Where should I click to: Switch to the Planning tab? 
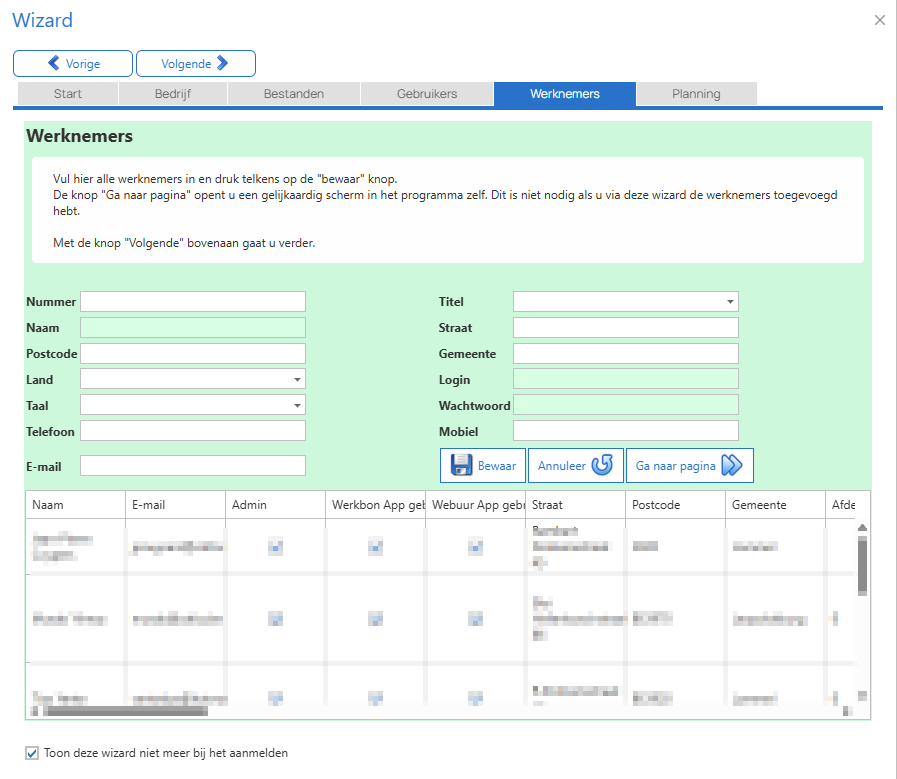696,94
